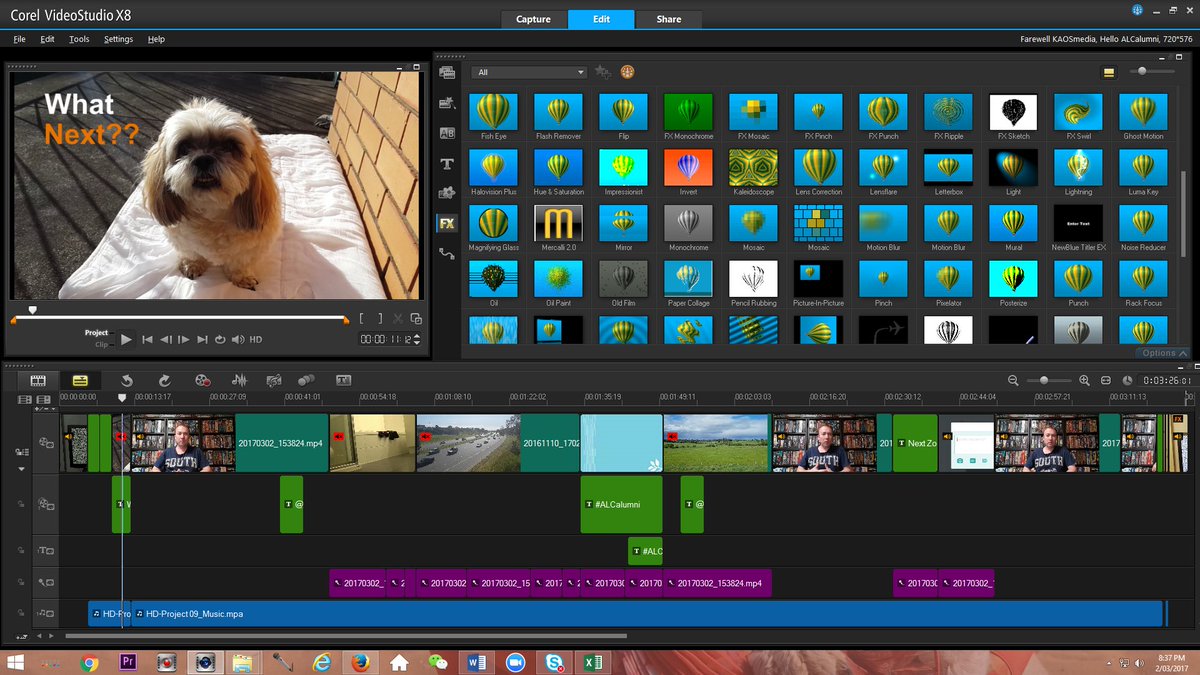Image resolution: width=1200 pixels, height=675 pixels.
Task: Open the Help menu
Action: pyautogui.click(x=156, y=39)
